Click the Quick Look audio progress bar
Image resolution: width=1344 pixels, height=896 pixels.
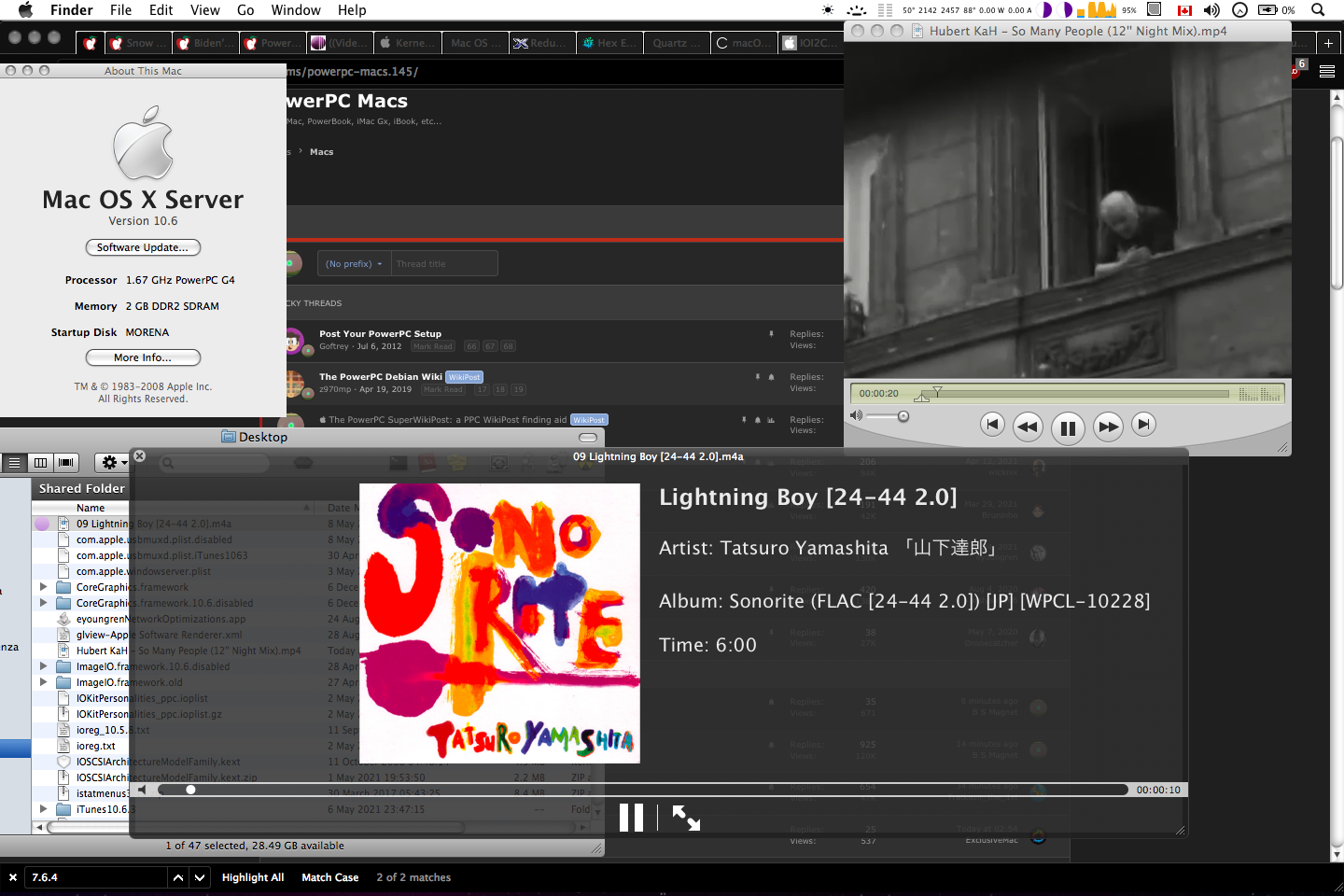coord(643,790)
